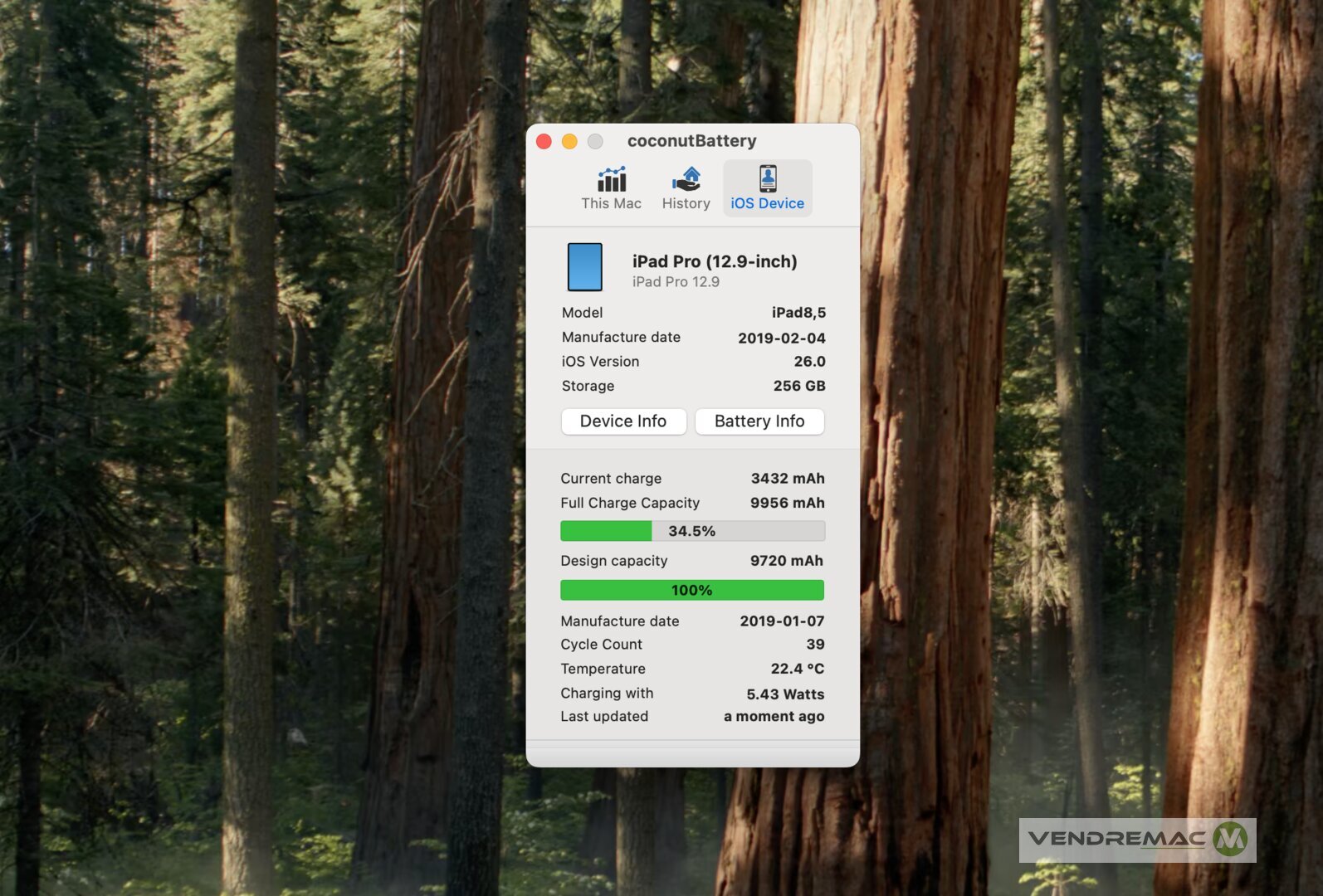Click the Cycle Count value 39
1323x896 pixels.
(815, 645)
